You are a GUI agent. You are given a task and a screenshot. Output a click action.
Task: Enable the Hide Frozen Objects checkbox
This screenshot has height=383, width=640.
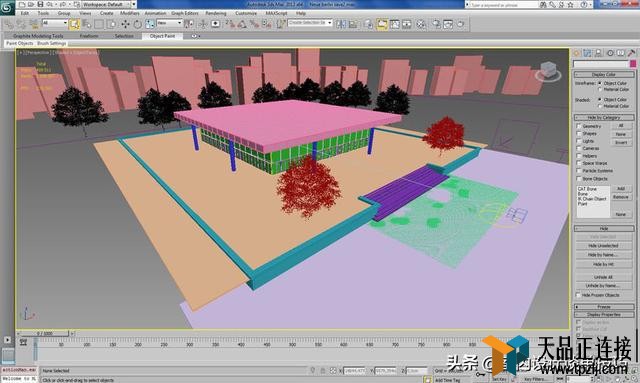point(578,294)
